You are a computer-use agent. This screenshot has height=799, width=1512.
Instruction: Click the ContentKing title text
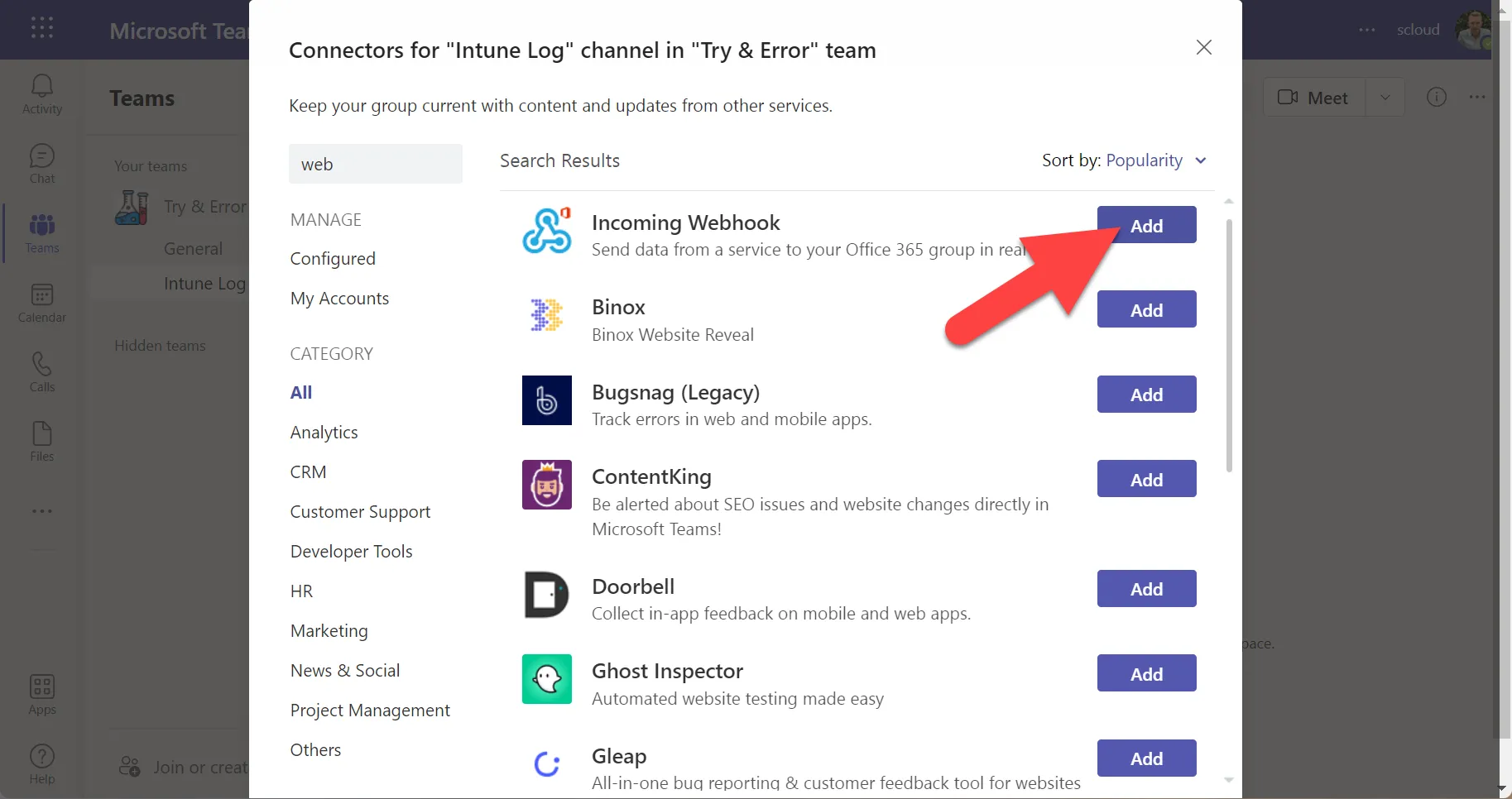pyautogui.click(x=651, y=476)
